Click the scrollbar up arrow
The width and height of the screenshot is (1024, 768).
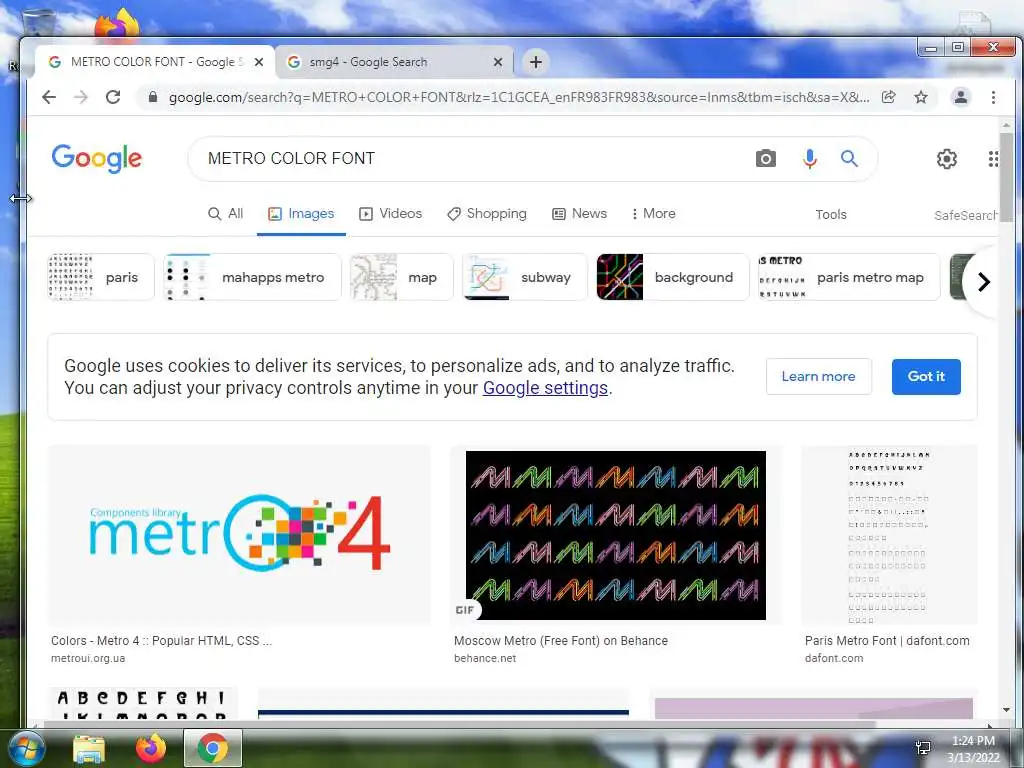[1006, 124]
